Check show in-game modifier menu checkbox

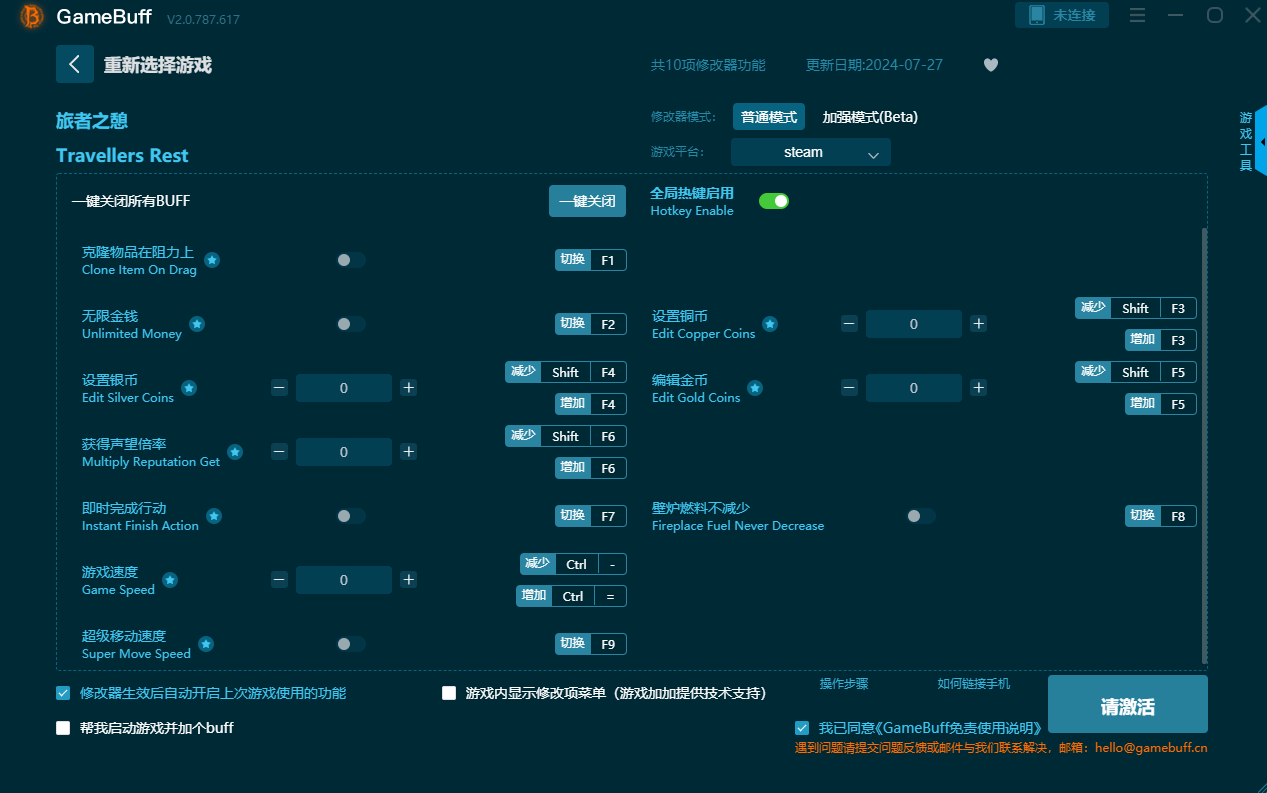click(x=449, y=693)
